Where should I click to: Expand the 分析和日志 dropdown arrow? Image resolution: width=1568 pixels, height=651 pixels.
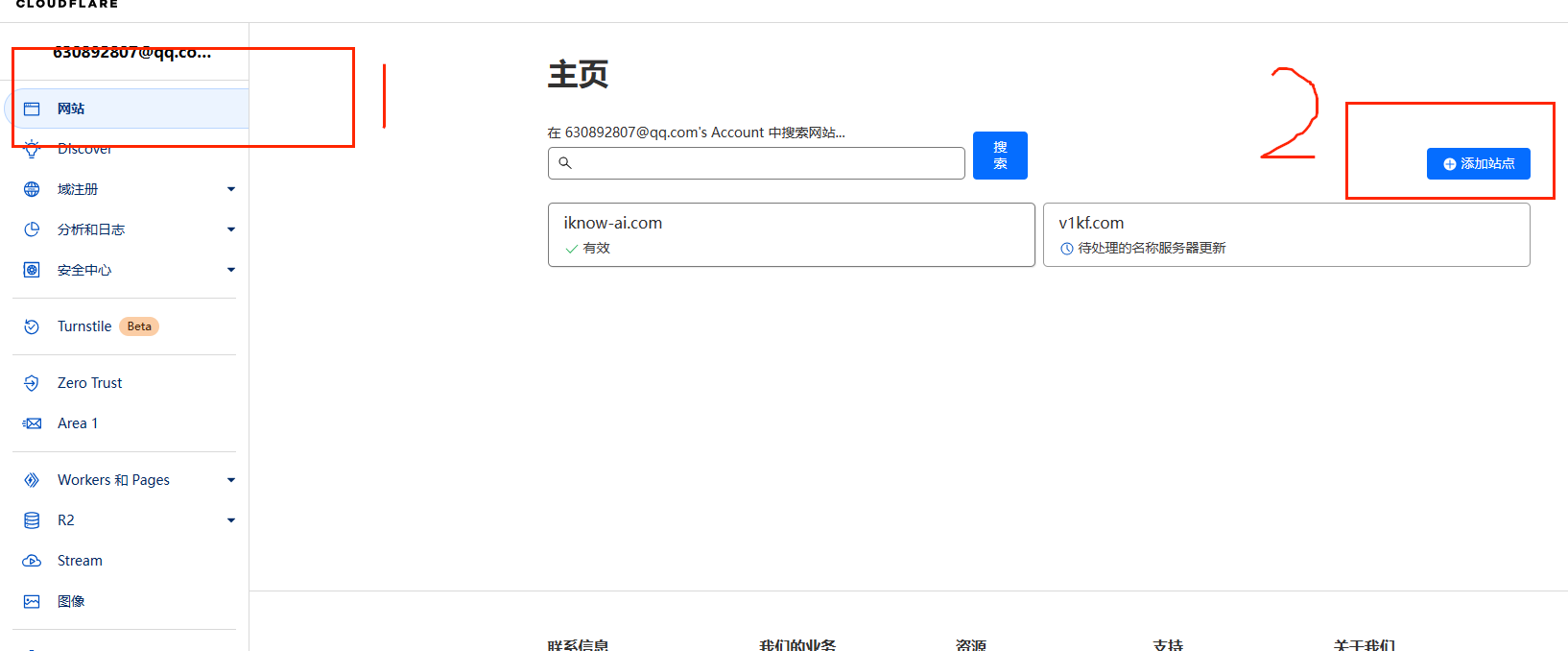pyautogui.click(x=231, y=229)
